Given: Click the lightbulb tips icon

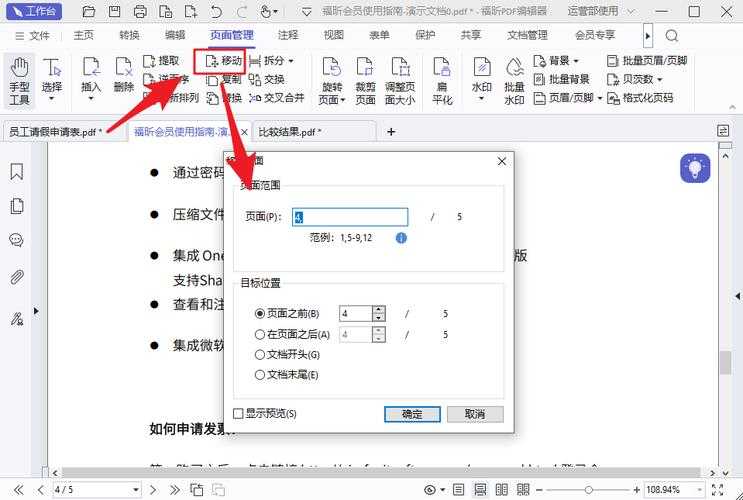Looking at the screenshot, I should click(694, 168).
